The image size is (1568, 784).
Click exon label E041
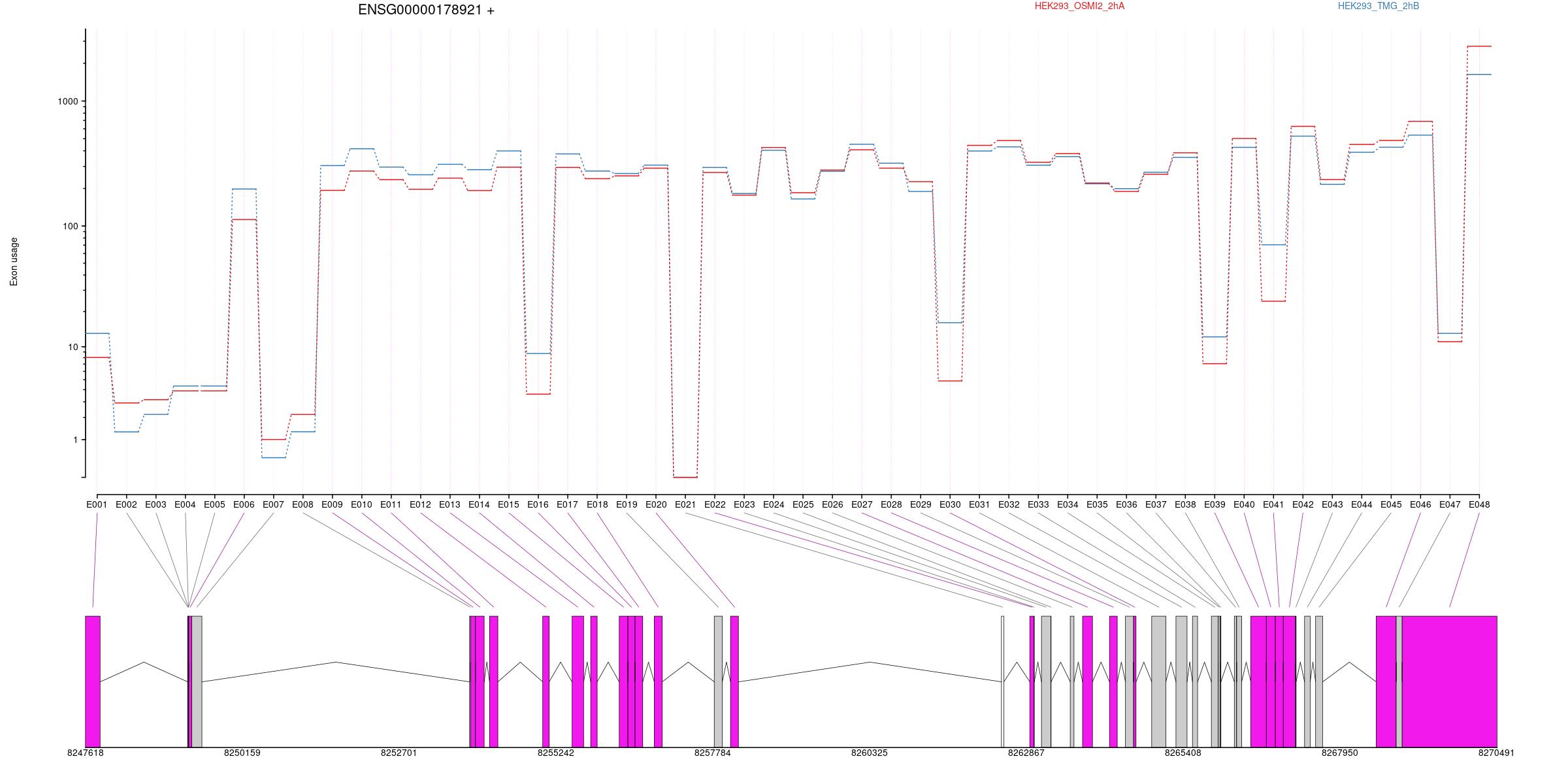point(1273,504)
